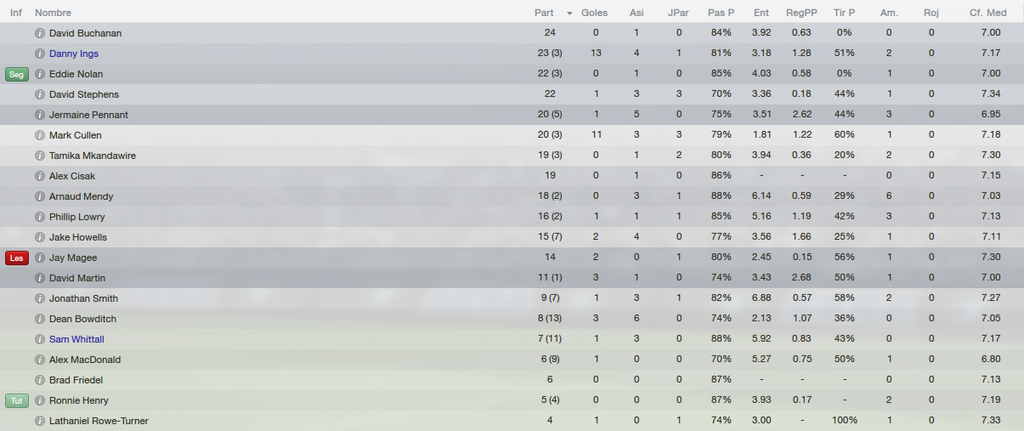Click the Nombre column header

click(x=53, y=12)
